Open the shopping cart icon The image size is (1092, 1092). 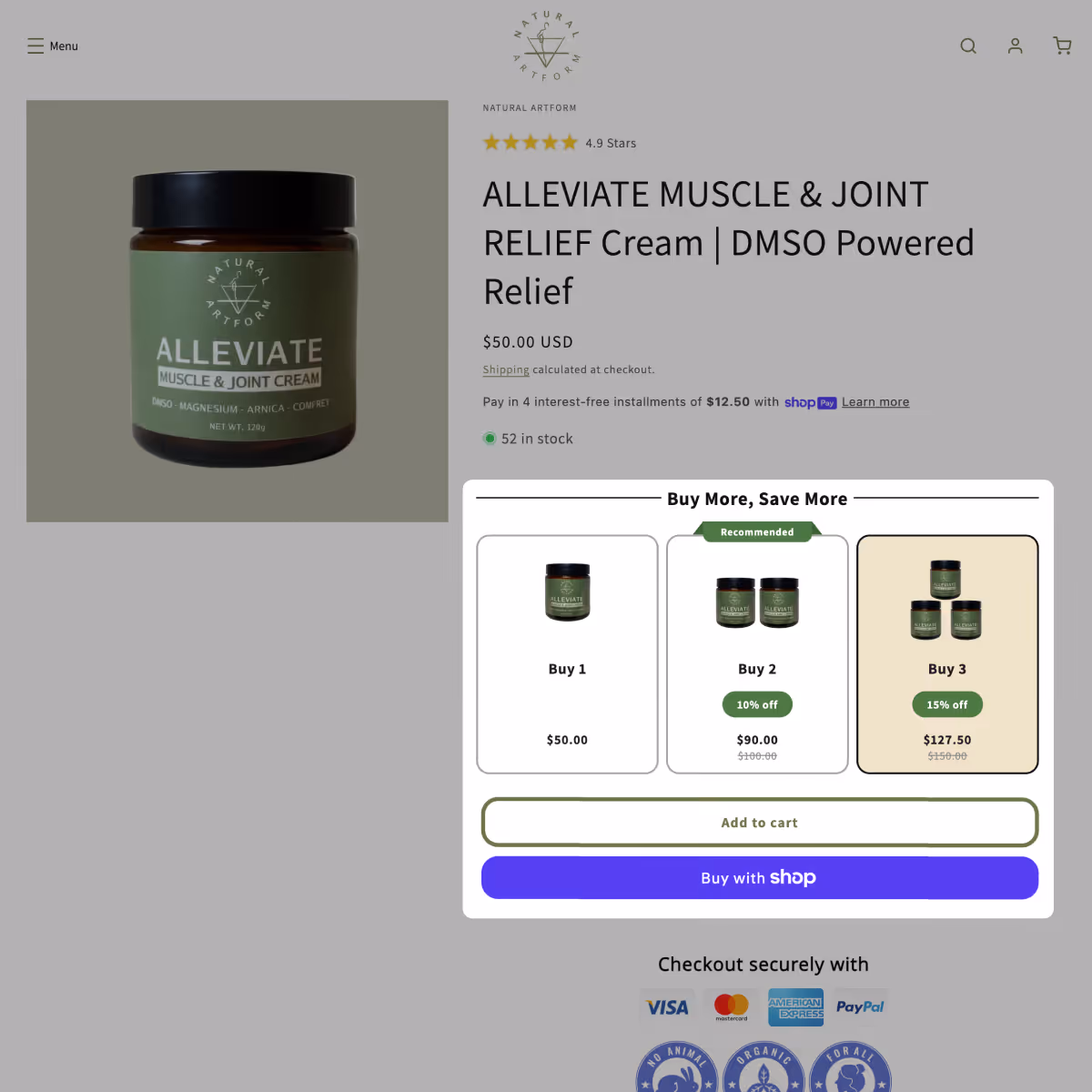[x=1062, y=45]
